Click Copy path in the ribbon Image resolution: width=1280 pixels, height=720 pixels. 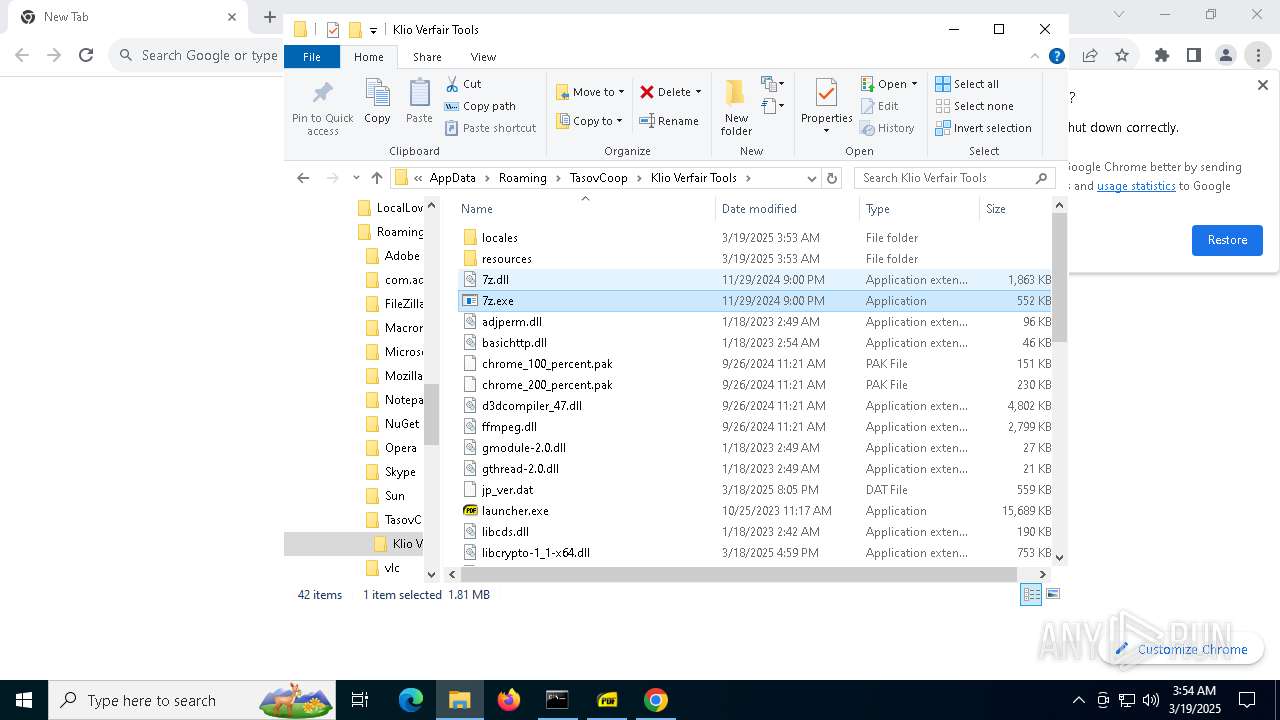(480, 106)
